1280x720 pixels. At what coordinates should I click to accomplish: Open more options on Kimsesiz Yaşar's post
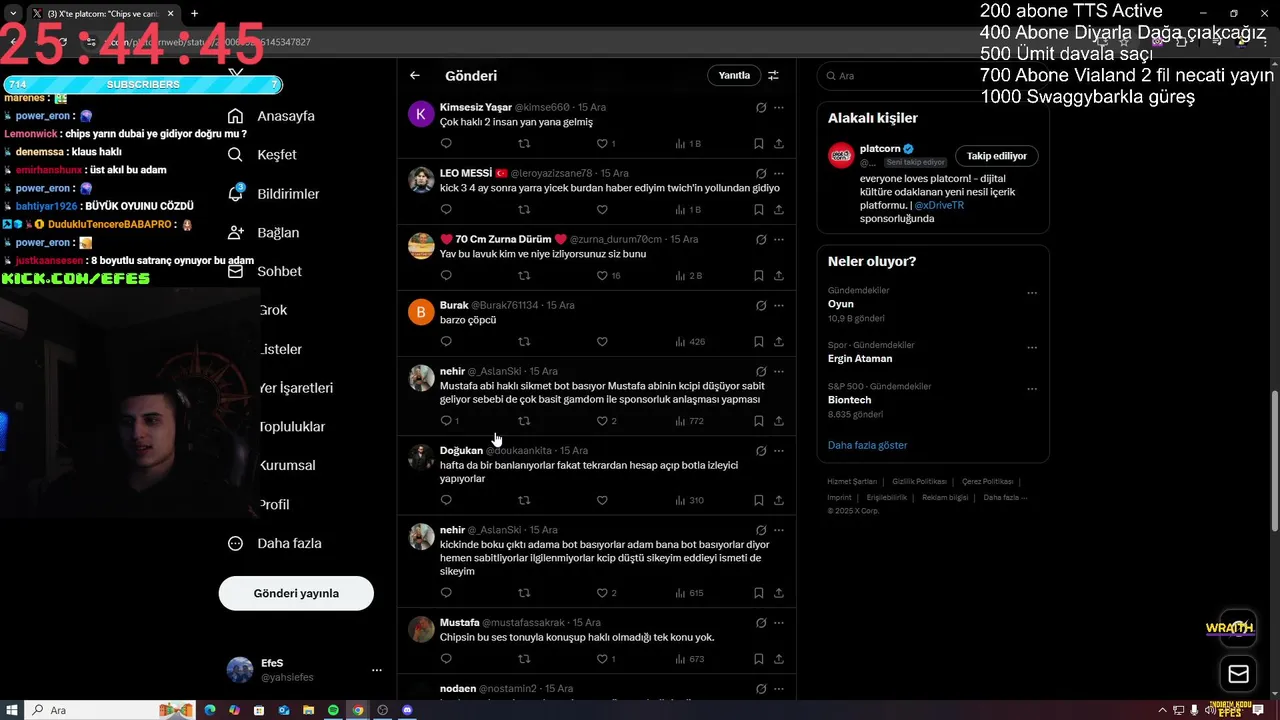[x=779, y=108]
